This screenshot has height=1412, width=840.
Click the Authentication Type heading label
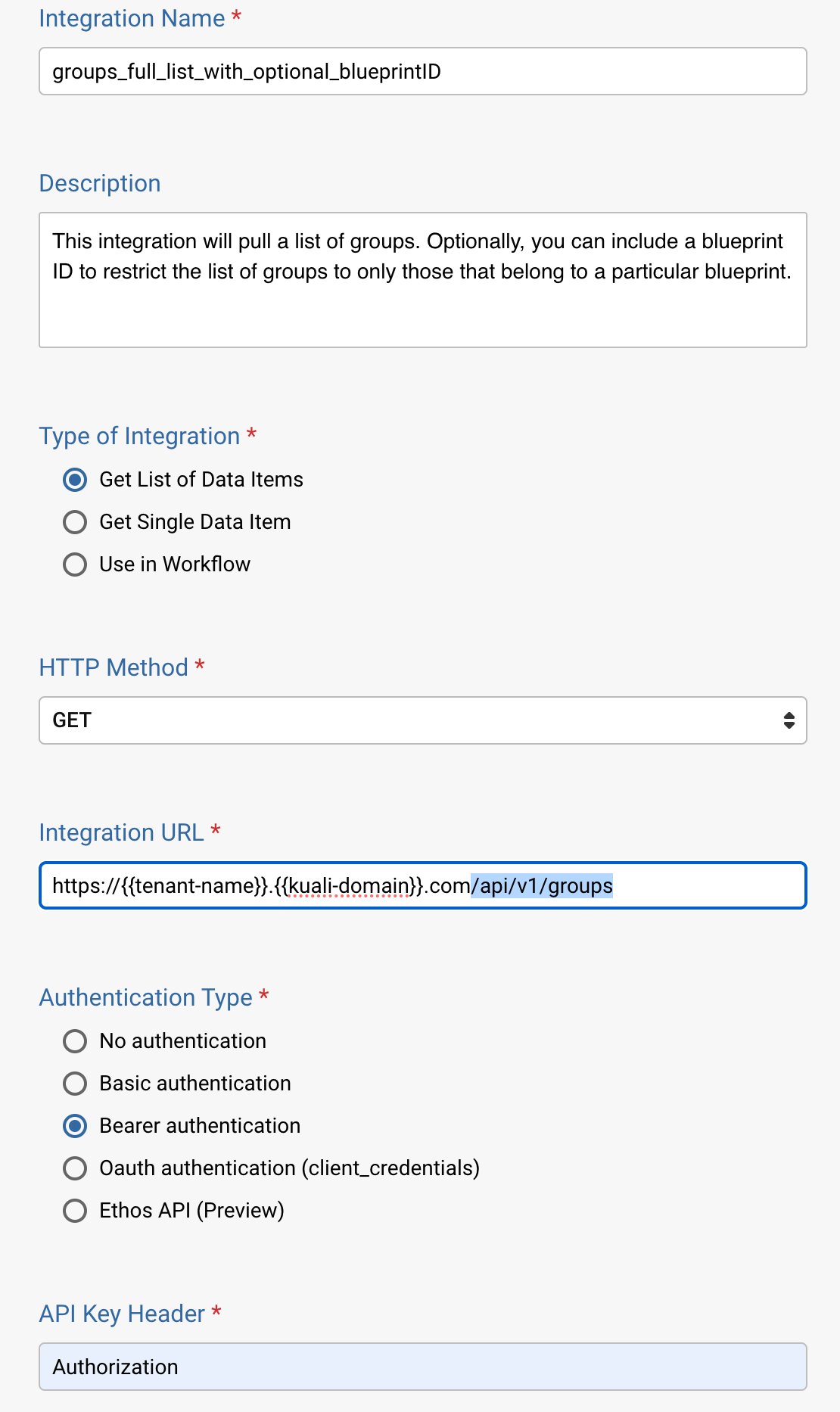(x=145, y=997)
